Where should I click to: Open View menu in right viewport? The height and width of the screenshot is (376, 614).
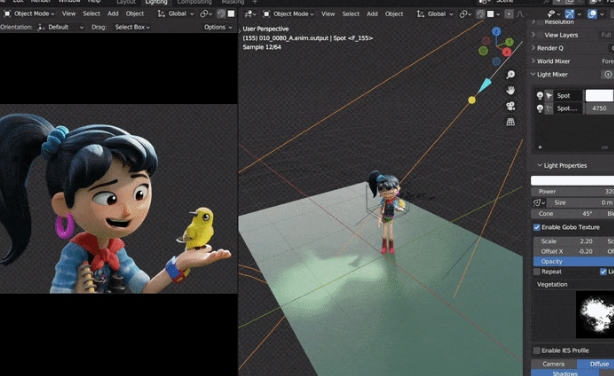click(328, 14)
